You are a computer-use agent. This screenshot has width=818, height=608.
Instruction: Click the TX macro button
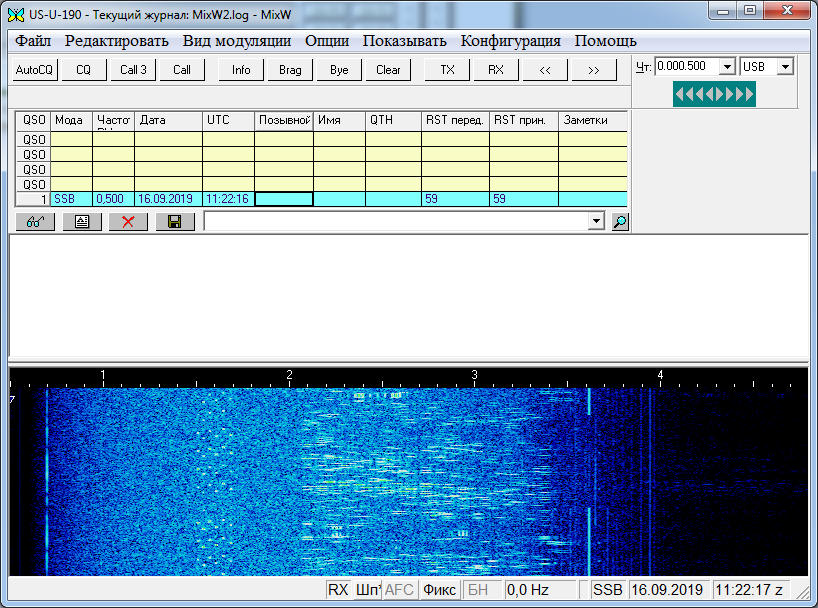tap(447, 70)
